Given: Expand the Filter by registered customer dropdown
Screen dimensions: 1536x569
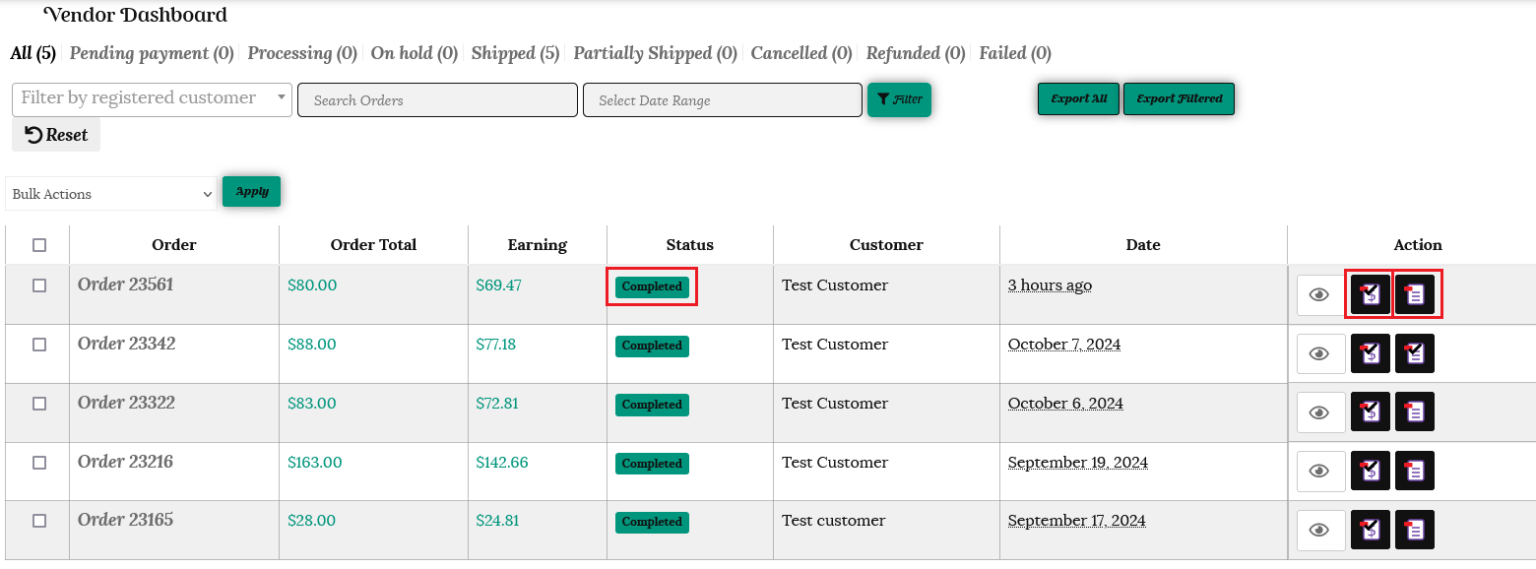Looking at the screenshot, I should tap(152, 99).
